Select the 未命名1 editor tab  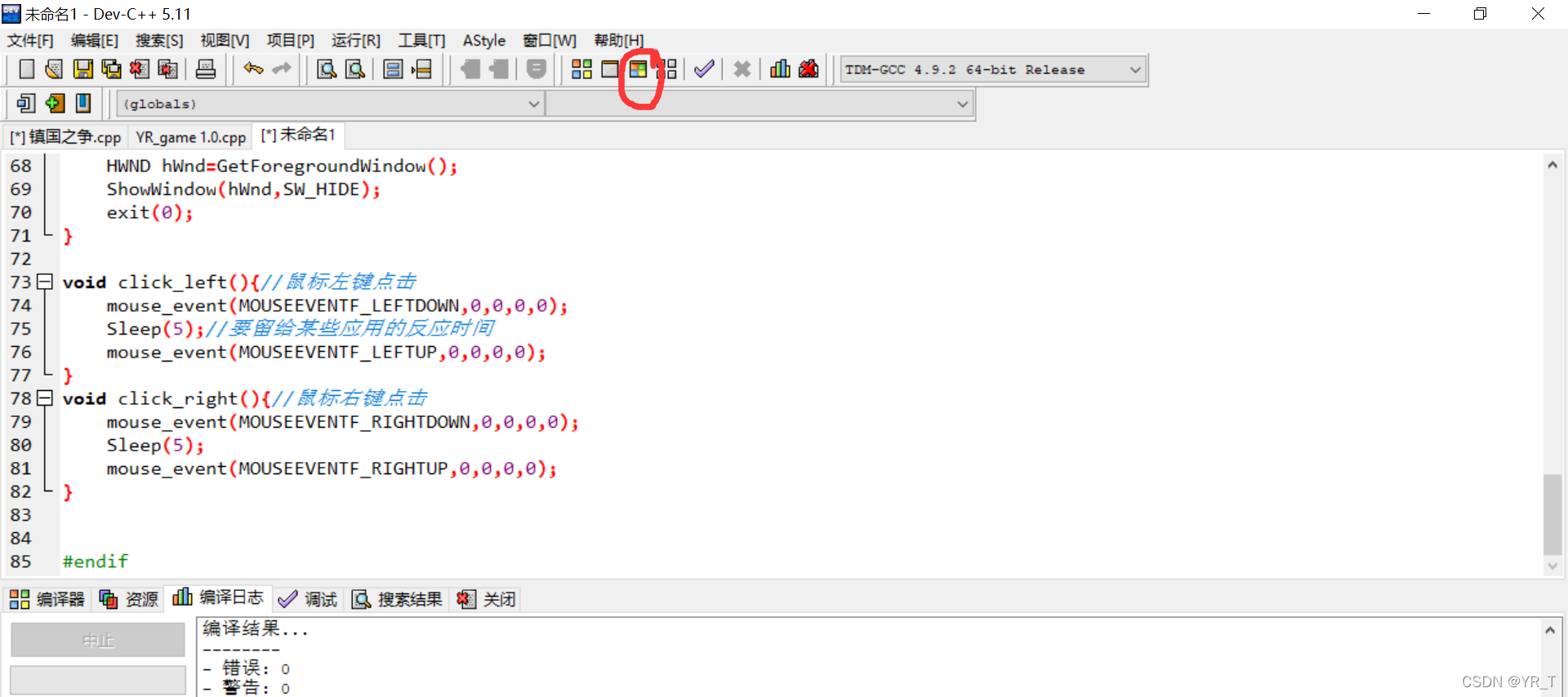tap(298, 135)
